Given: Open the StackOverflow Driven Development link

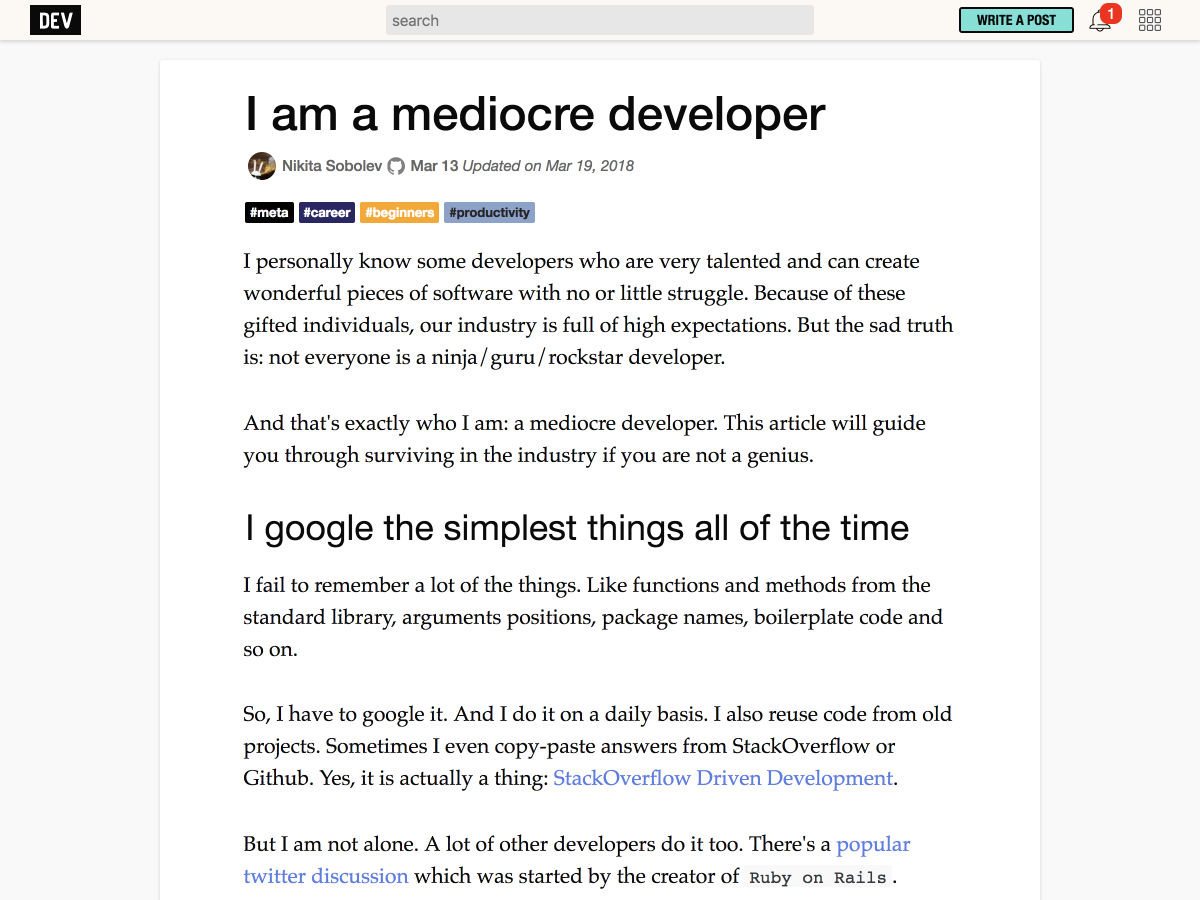Looking at the screenshot, I should (x=723, y=778).
